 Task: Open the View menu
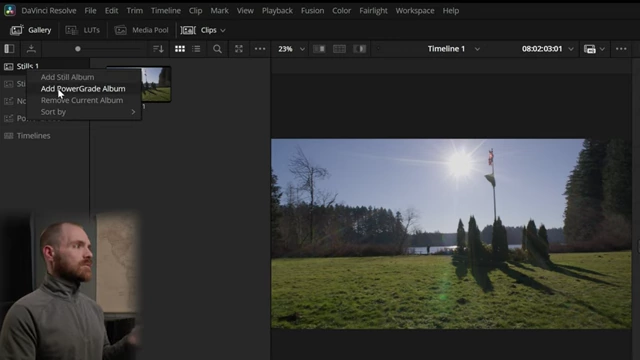pyautogui.click(x=245, y=11)
